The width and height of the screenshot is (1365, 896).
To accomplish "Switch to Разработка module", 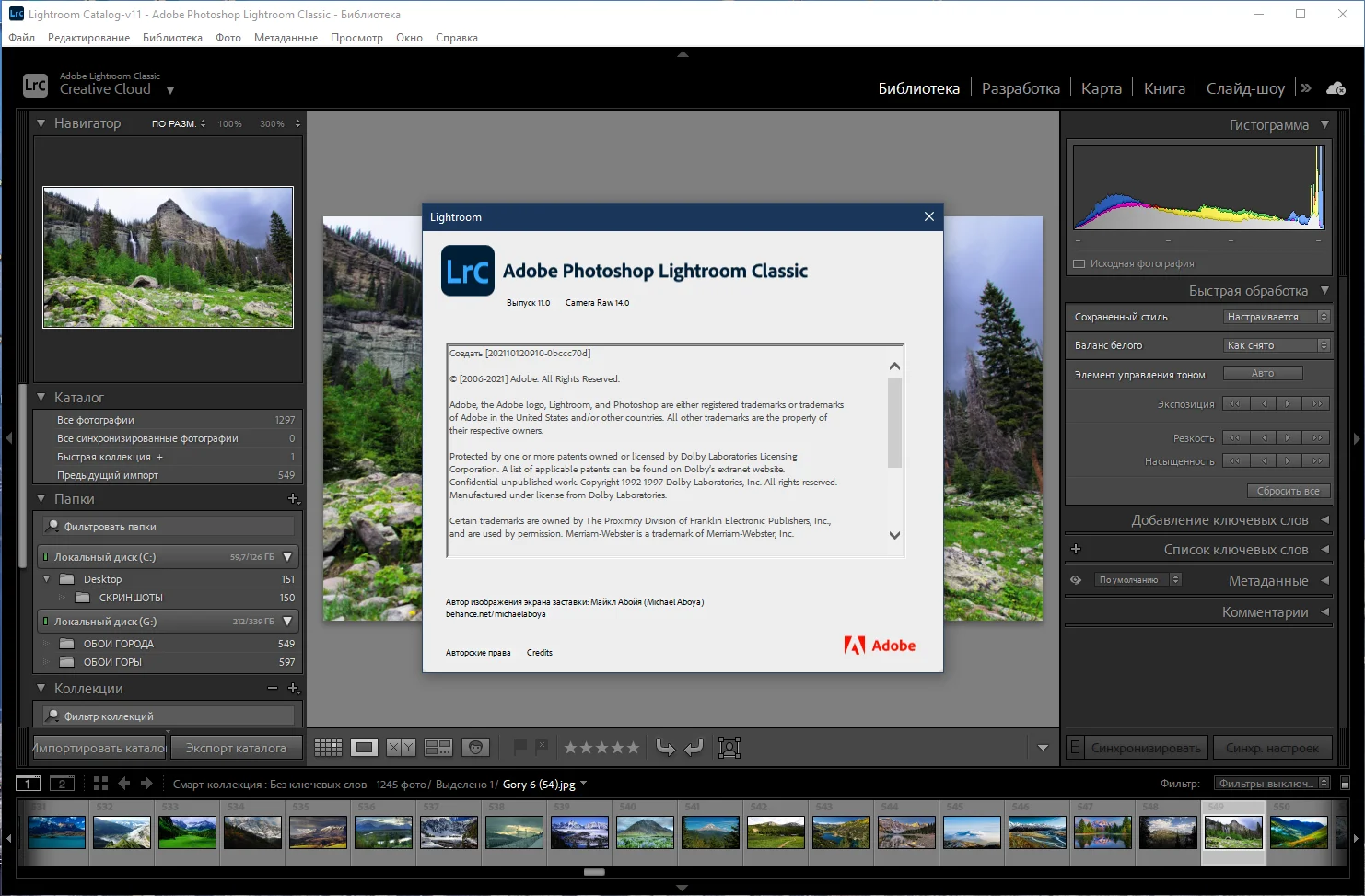I will 1021,88.
